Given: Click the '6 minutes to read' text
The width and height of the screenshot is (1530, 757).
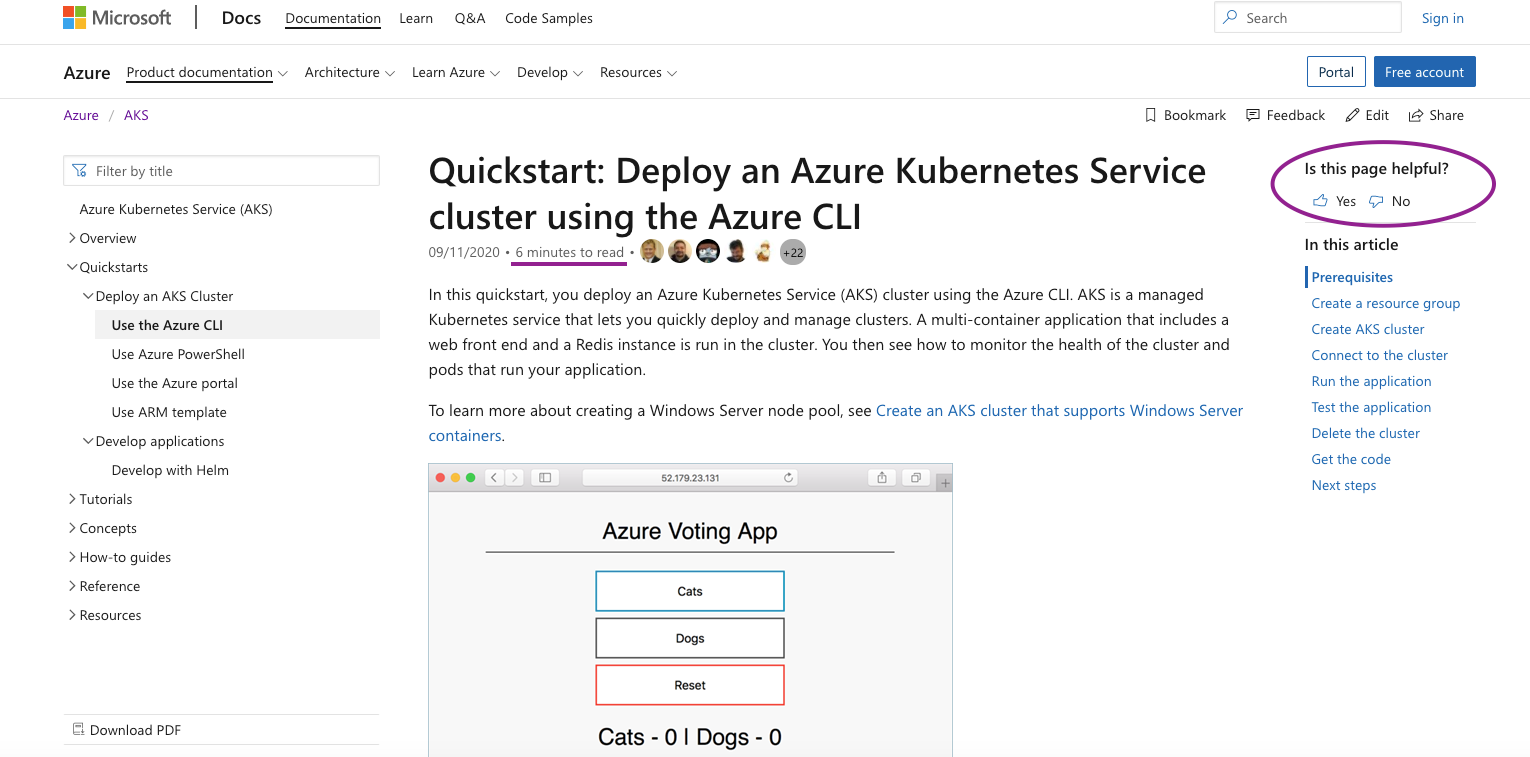Looking at the screenshot, I should (x=570, y=252).
